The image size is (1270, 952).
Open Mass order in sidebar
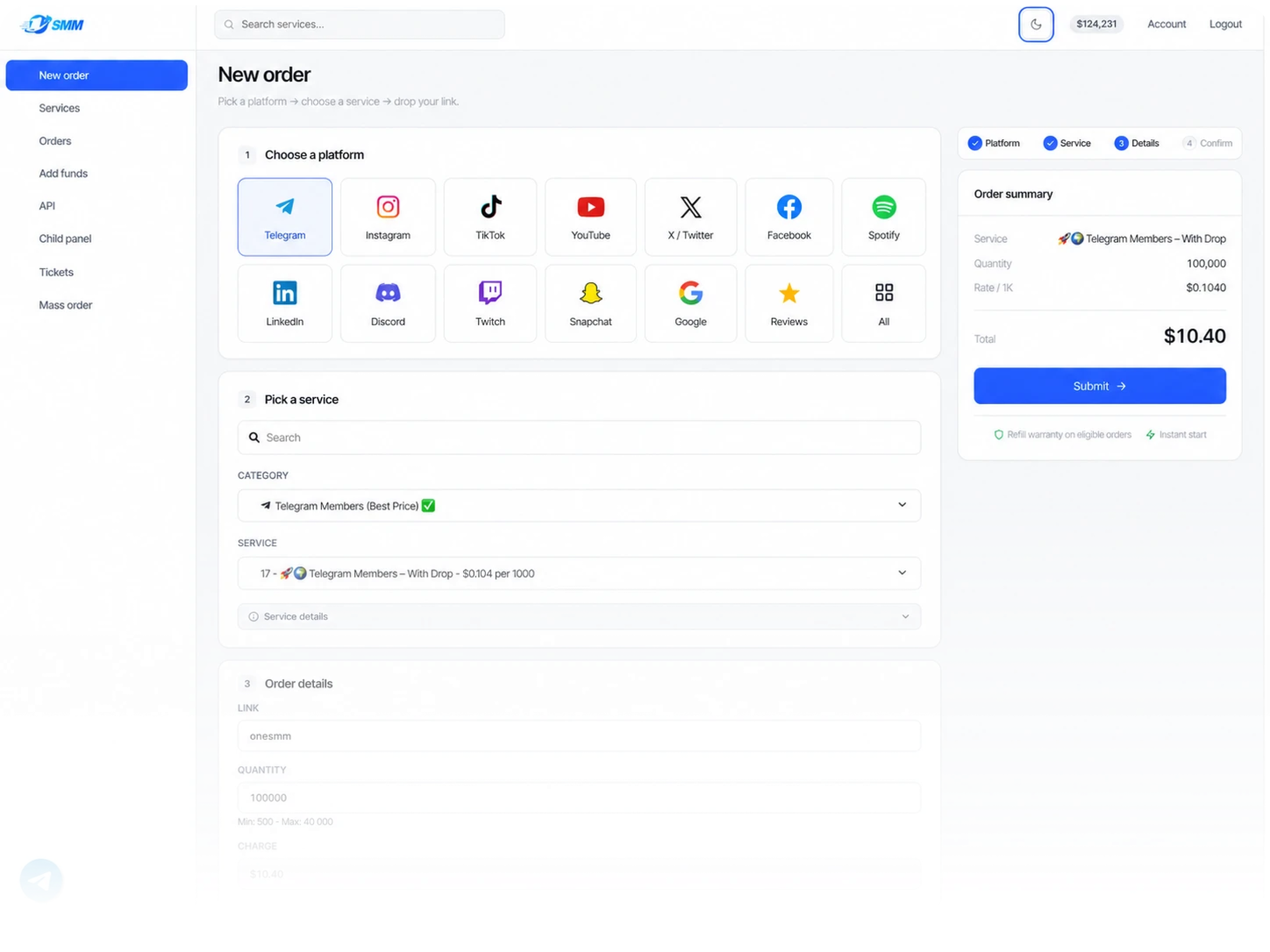point(65,305)
